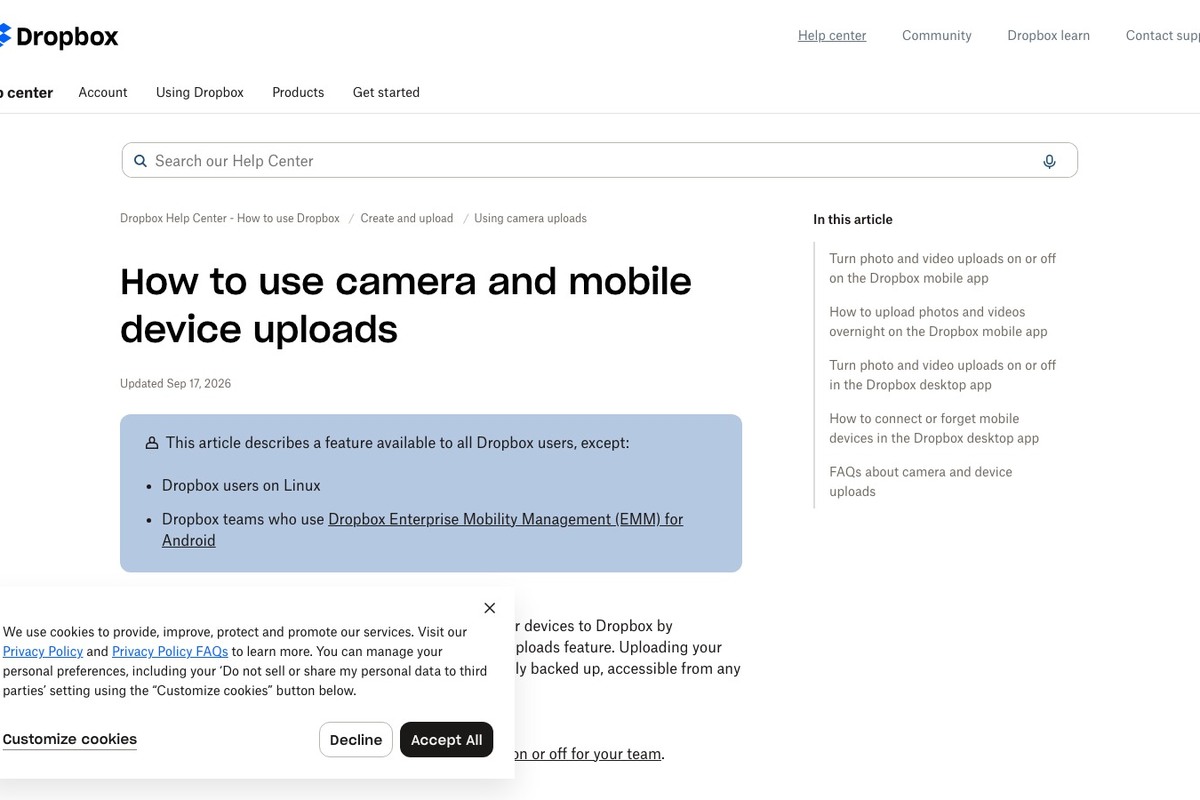
Task: Click the magnifier search icon
Action: [x=139, y=161]
